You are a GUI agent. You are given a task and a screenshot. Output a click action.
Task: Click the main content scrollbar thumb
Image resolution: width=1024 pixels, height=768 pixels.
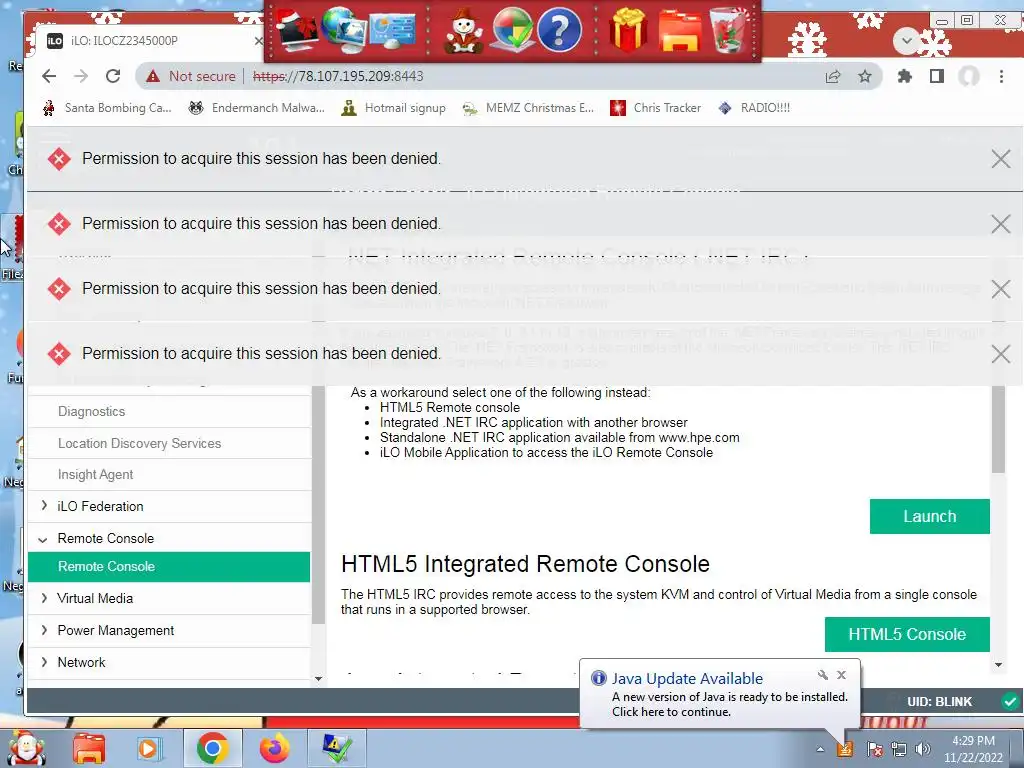click(x=998, y=429)
